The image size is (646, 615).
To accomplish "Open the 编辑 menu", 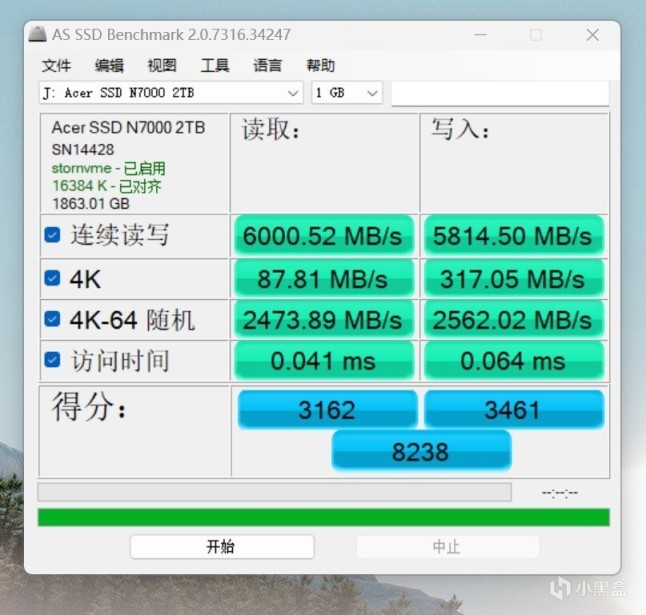I will [109, 65].
